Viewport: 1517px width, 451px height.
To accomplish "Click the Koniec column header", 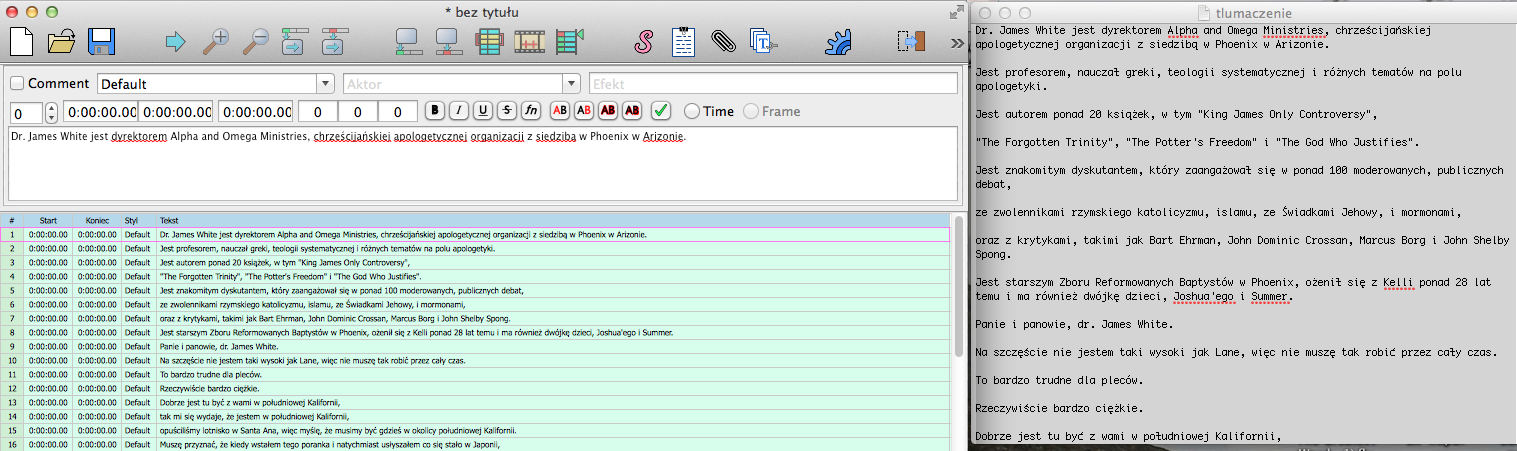I will click(x=97, y=220).
